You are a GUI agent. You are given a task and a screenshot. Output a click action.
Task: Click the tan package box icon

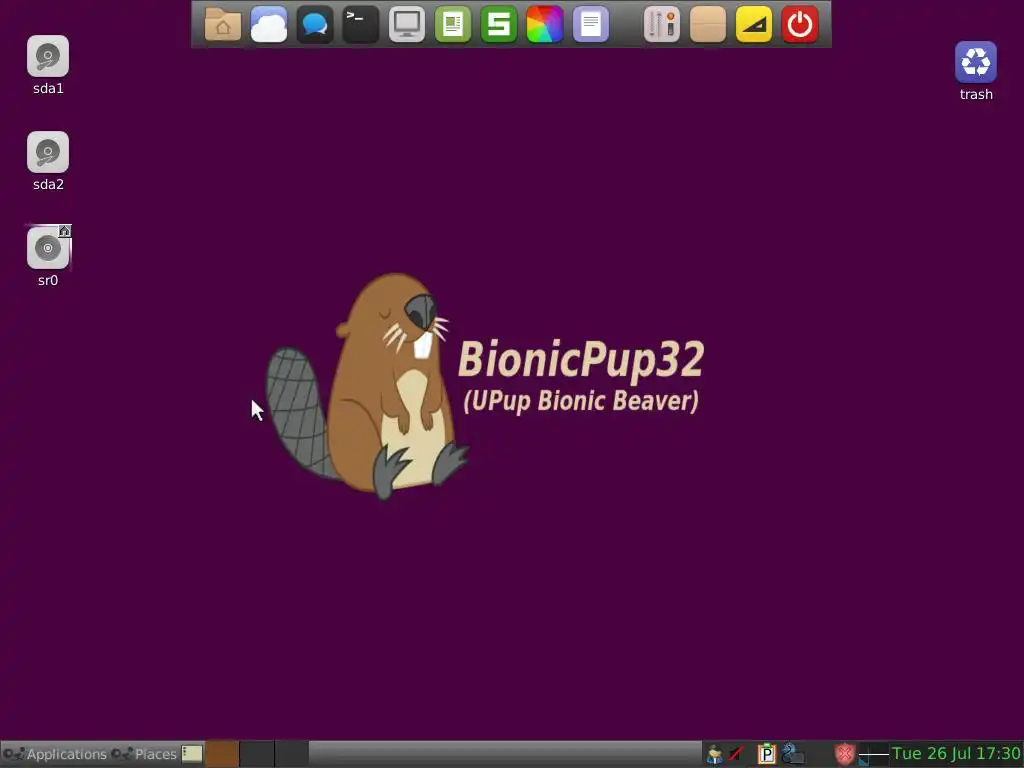(x=708, y=25)
